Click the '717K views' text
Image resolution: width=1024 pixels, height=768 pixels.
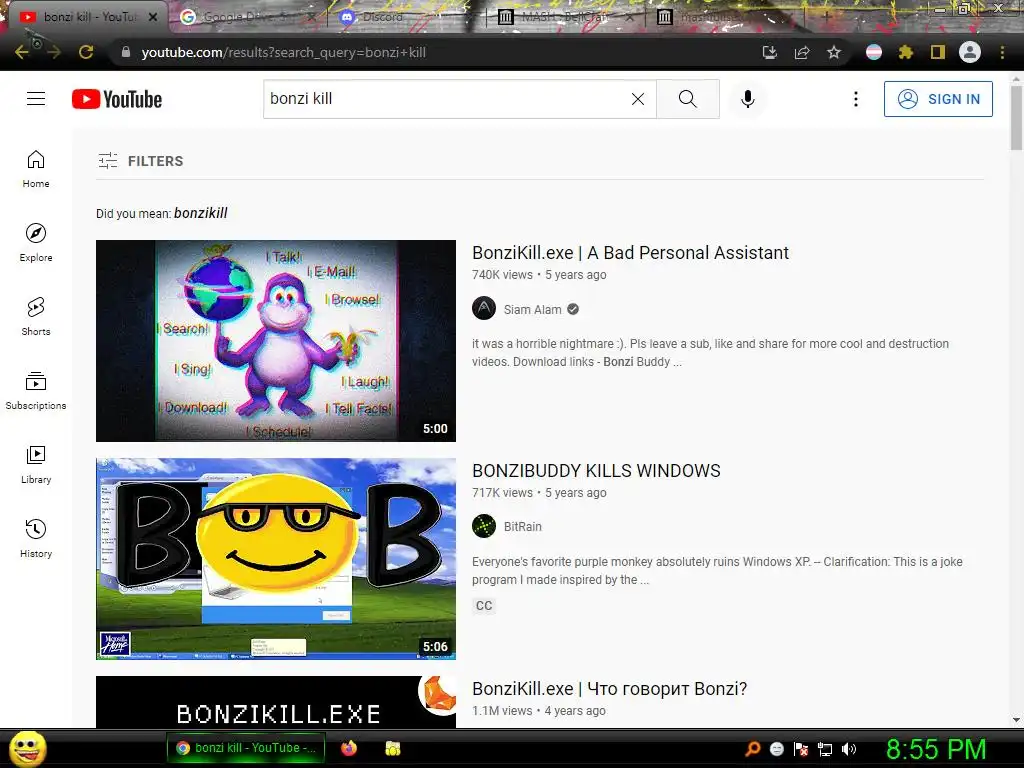click(x=502, y=493)
